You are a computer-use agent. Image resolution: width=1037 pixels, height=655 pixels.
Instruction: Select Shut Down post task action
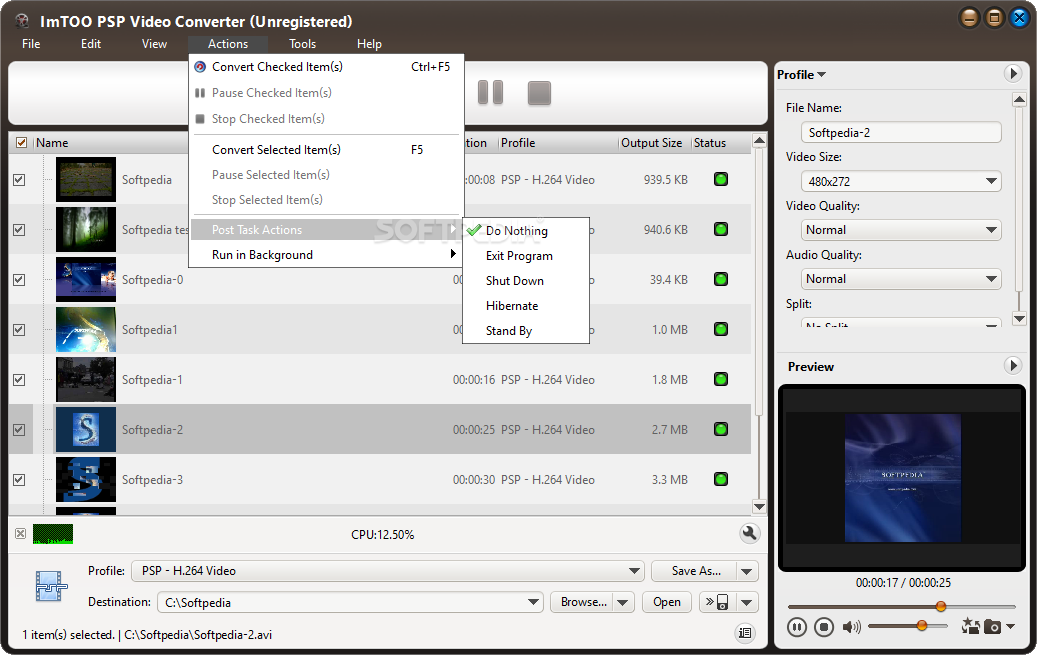pos(526,281)
